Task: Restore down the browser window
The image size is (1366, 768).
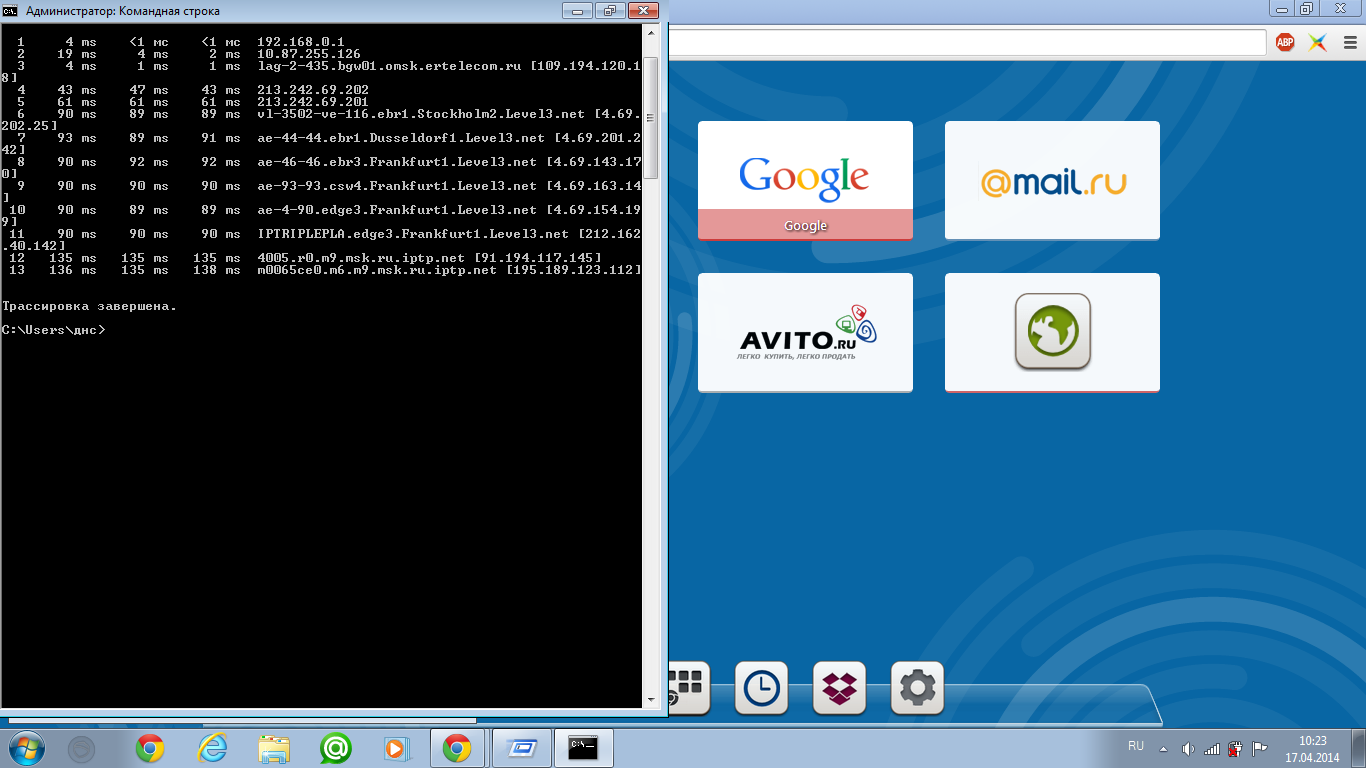Action: point(1307,8)
